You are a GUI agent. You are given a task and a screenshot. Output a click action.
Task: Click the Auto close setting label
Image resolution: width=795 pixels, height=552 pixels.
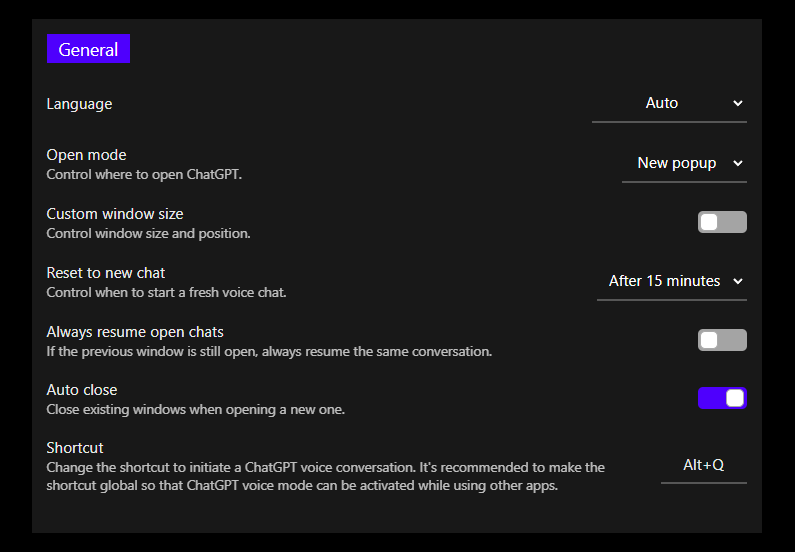(x=82, y=390)
